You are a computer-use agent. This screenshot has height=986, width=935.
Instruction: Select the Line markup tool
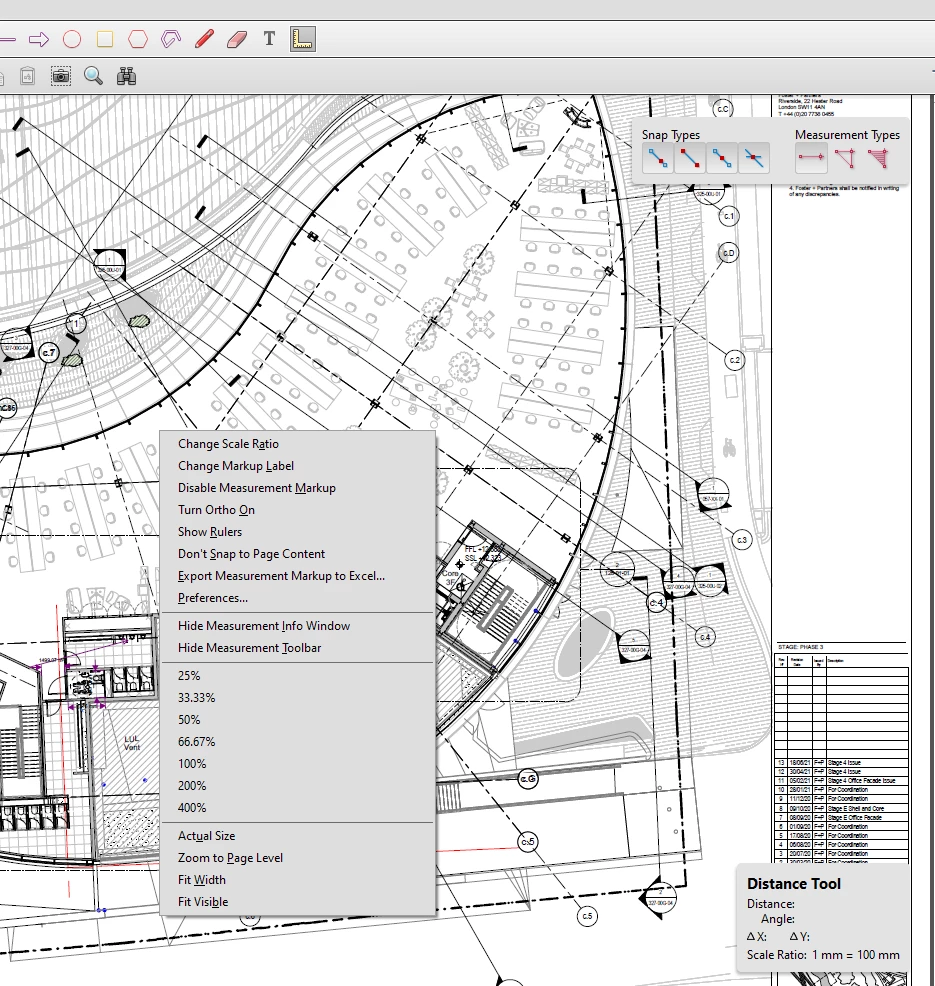click(7, 40)
